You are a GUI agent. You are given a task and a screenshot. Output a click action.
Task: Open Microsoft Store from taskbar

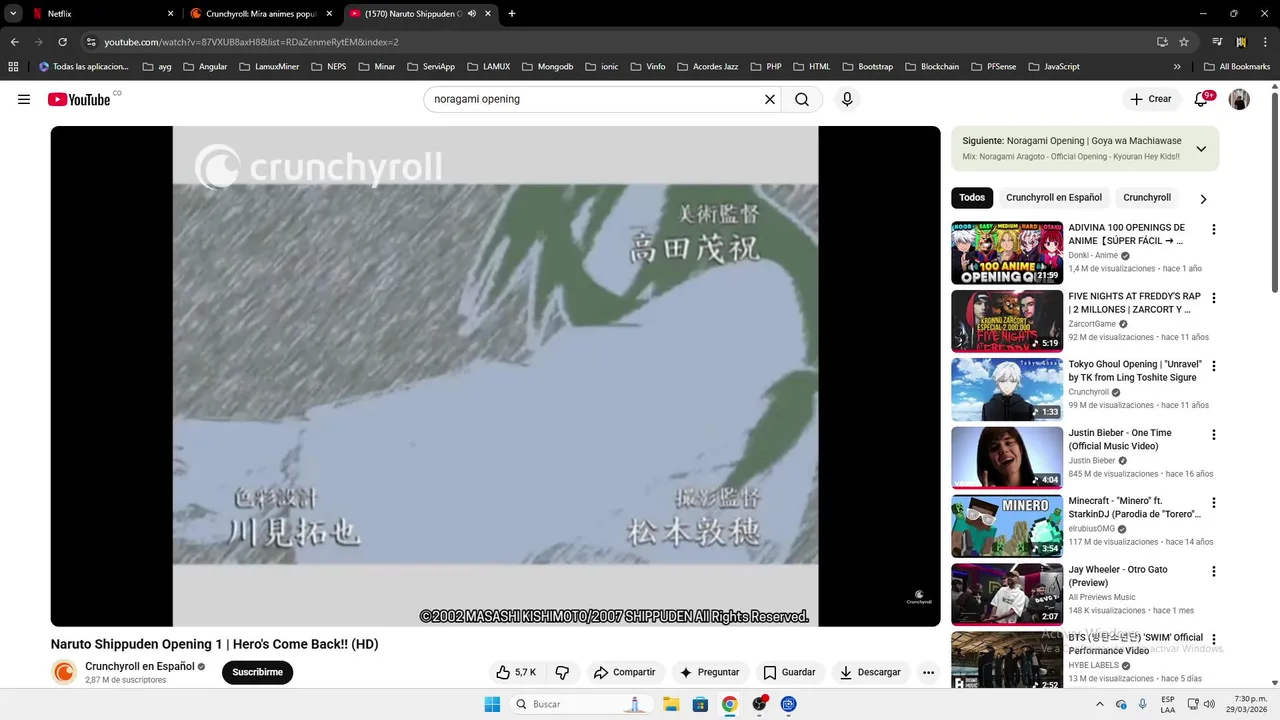700,704
